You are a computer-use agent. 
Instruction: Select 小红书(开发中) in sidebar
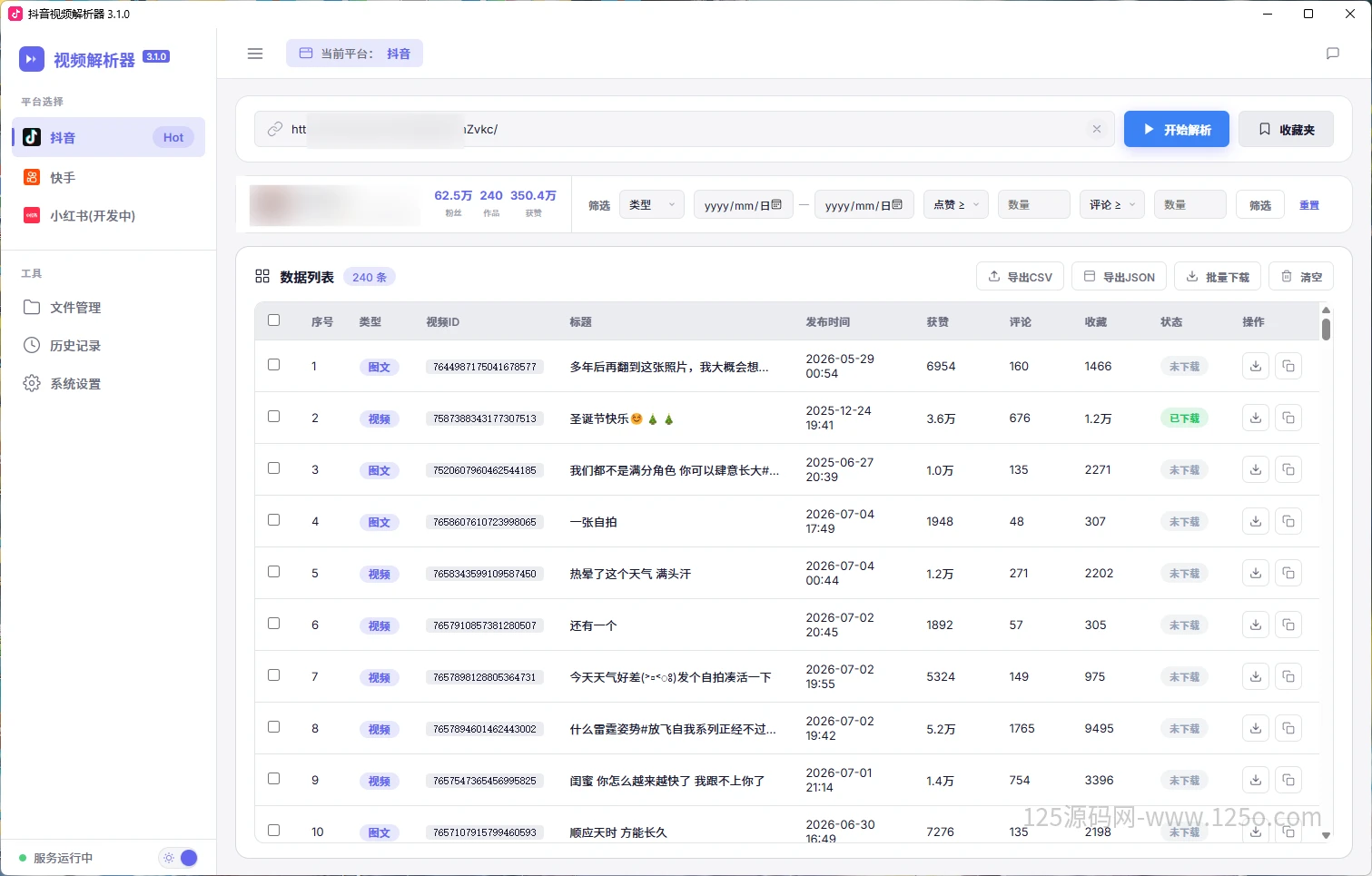(109, 215)
